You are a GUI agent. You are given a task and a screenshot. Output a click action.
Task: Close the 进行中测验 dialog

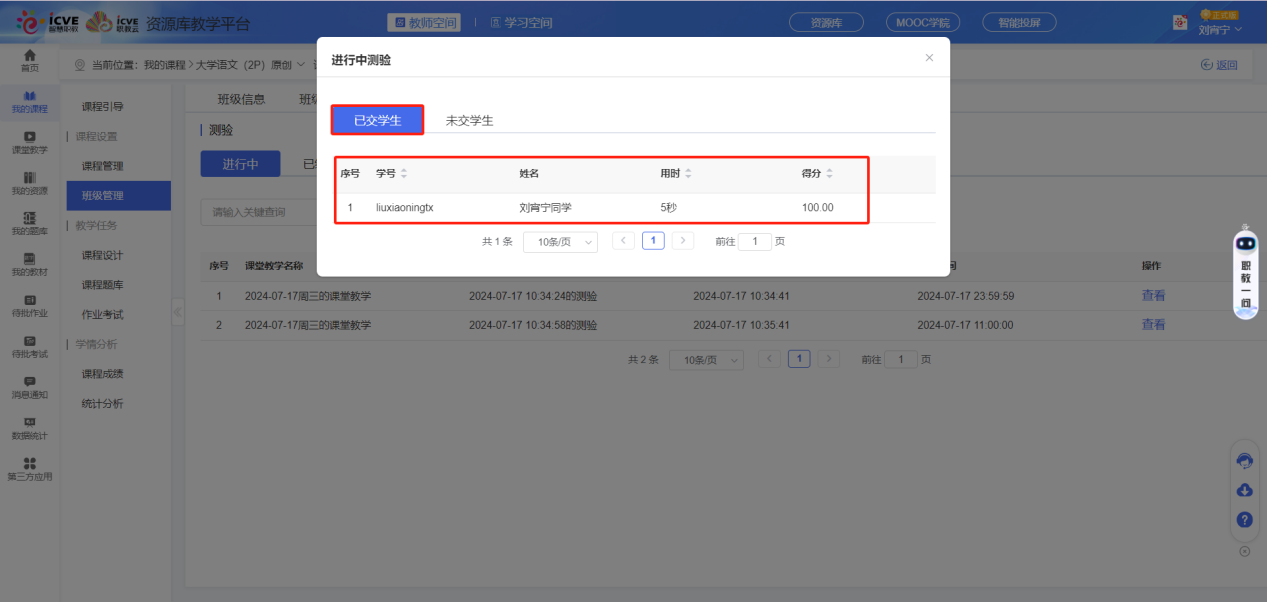tap(929, 58)
